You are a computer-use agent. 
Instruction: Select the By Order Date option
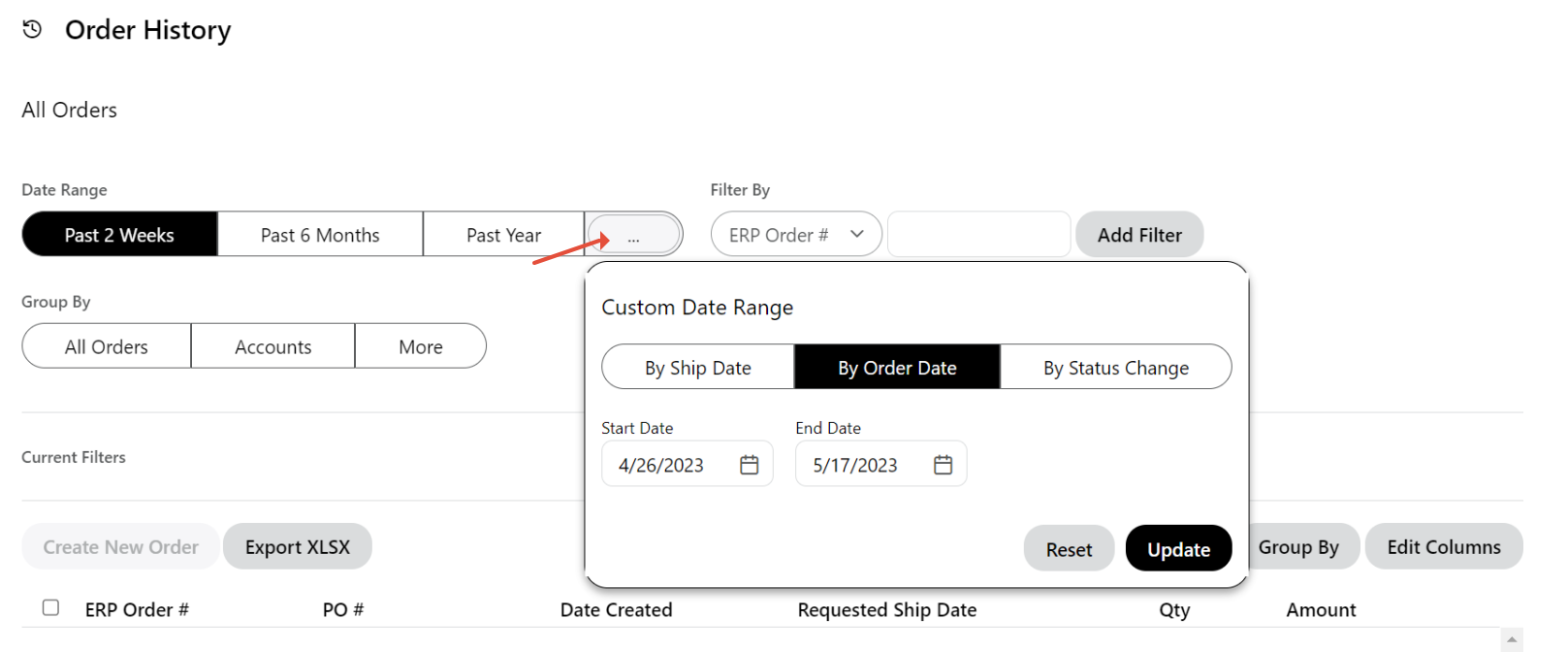point(897,368)
